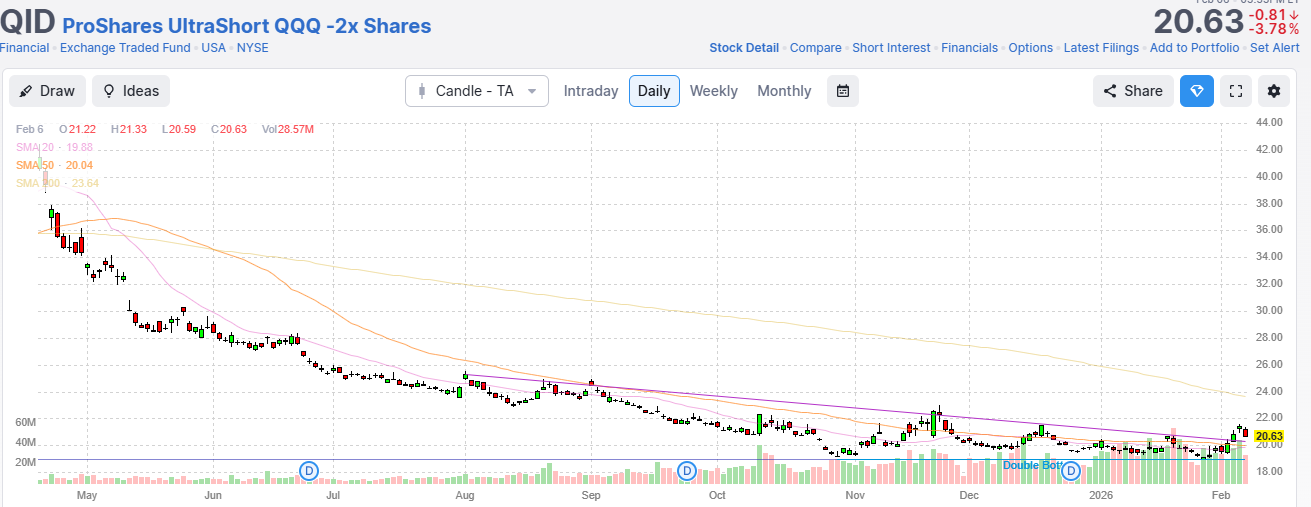Click the Set Alert link
This screenshot has width=1311, height=507.
pyautogui.click(x=1274, y=48)
